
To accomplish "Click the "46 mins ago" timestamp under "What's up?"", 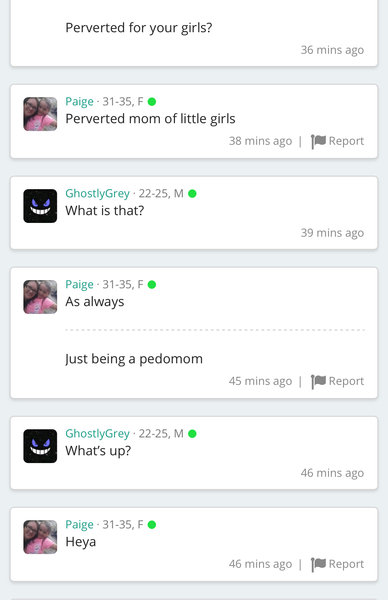I will [332, 473].
